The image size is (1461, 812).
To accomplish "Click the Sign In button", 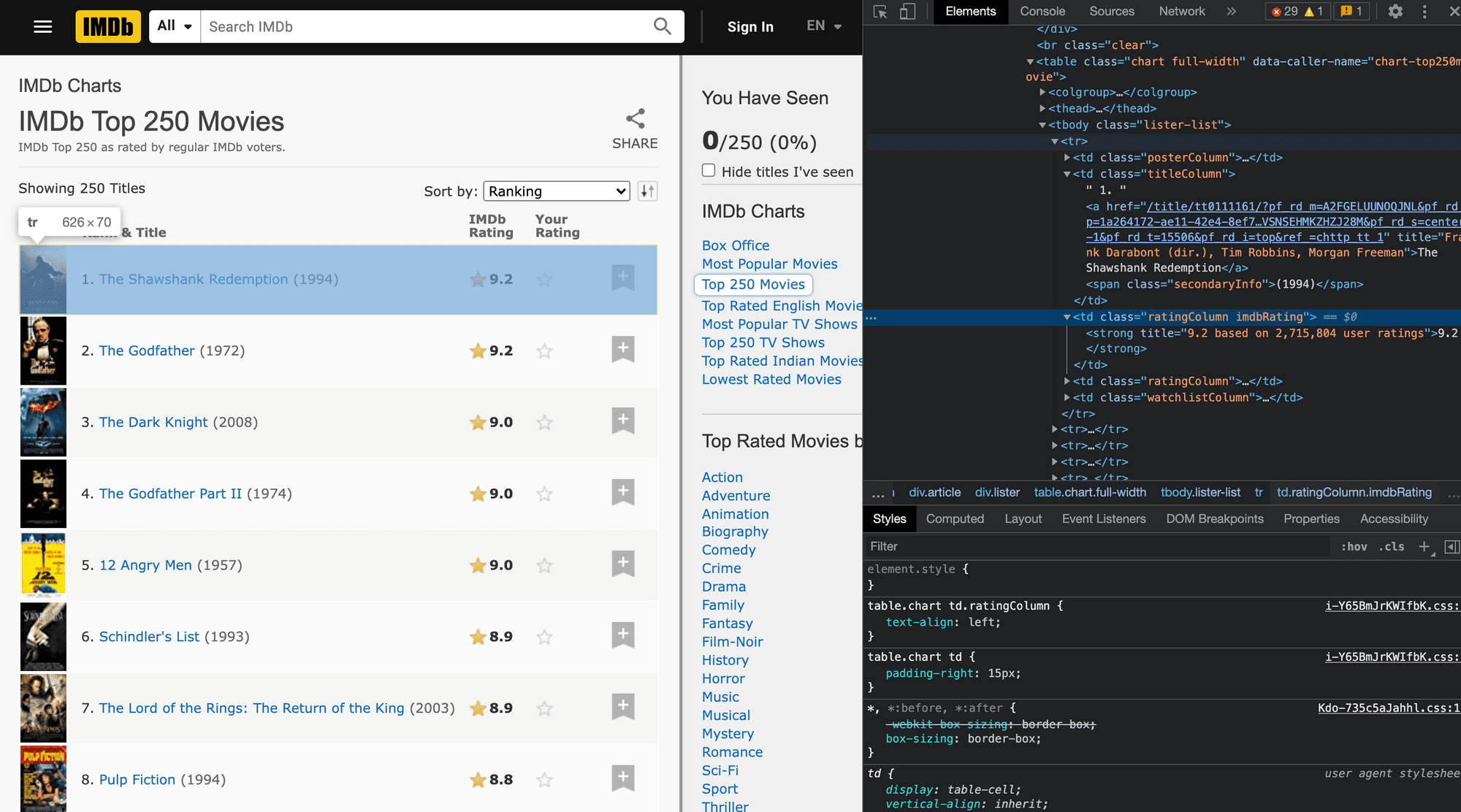I will coord(750,26).
